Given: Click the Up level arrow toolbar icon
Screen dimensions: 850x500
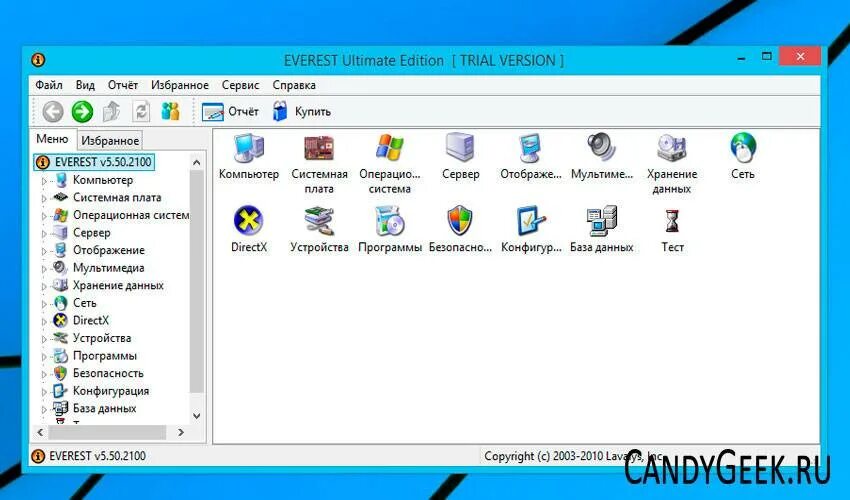Looking at the screenshot, I should (112, 112).
